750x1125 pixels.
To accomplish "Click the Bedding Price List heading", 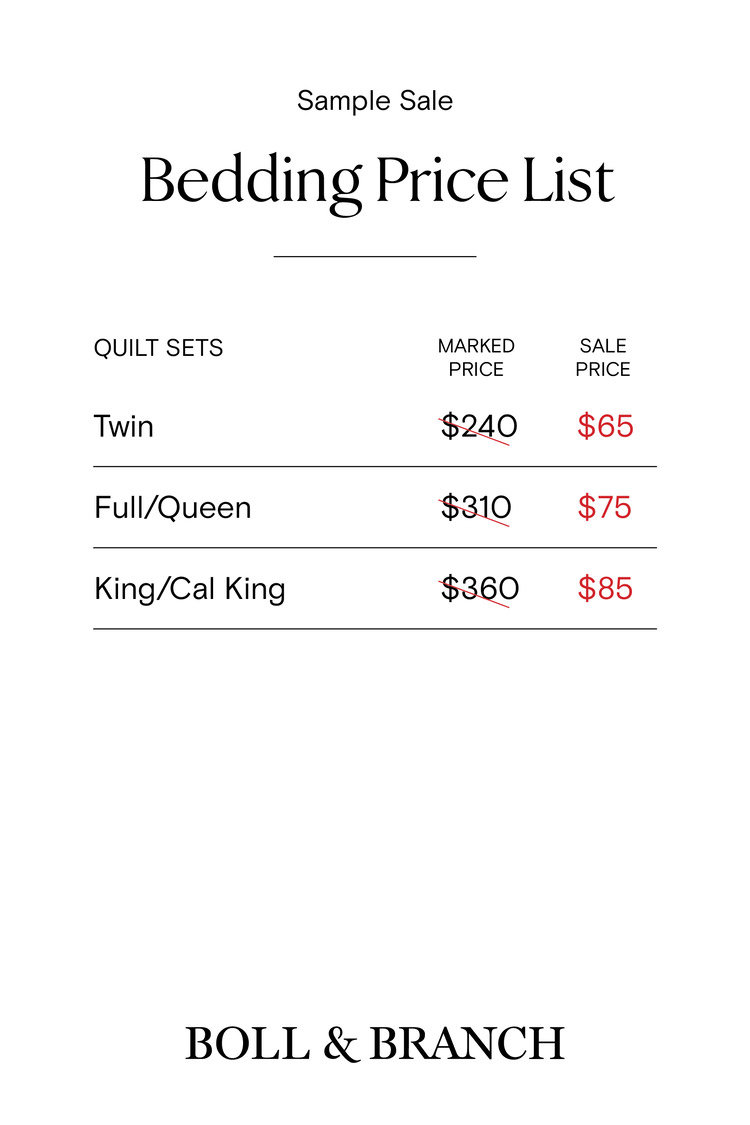I will click(x=376, y=181).
